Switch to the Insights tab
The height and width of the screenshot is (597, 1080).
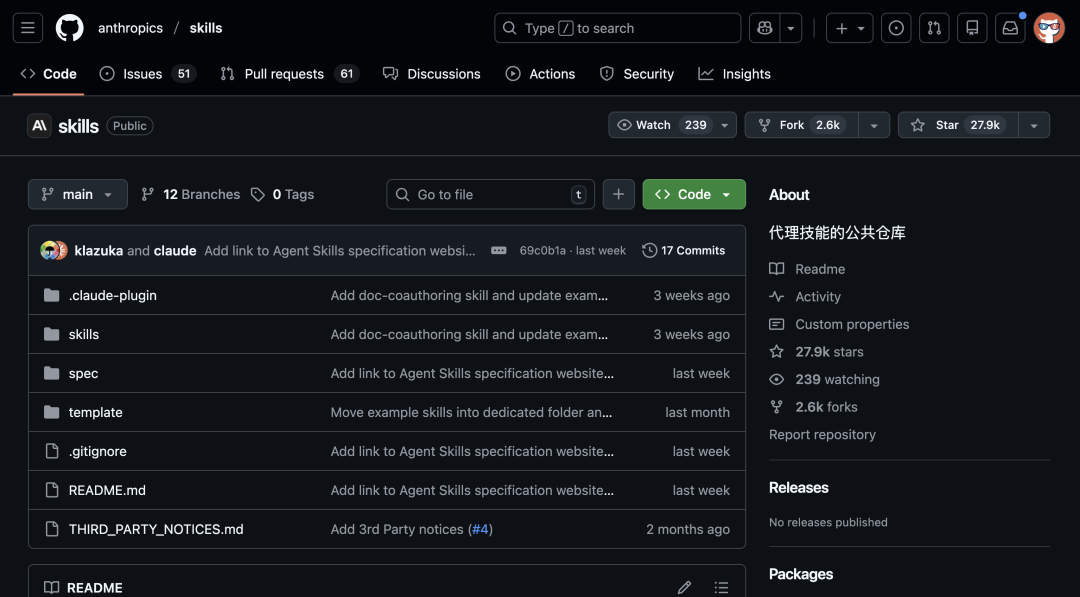coord(734,74)
